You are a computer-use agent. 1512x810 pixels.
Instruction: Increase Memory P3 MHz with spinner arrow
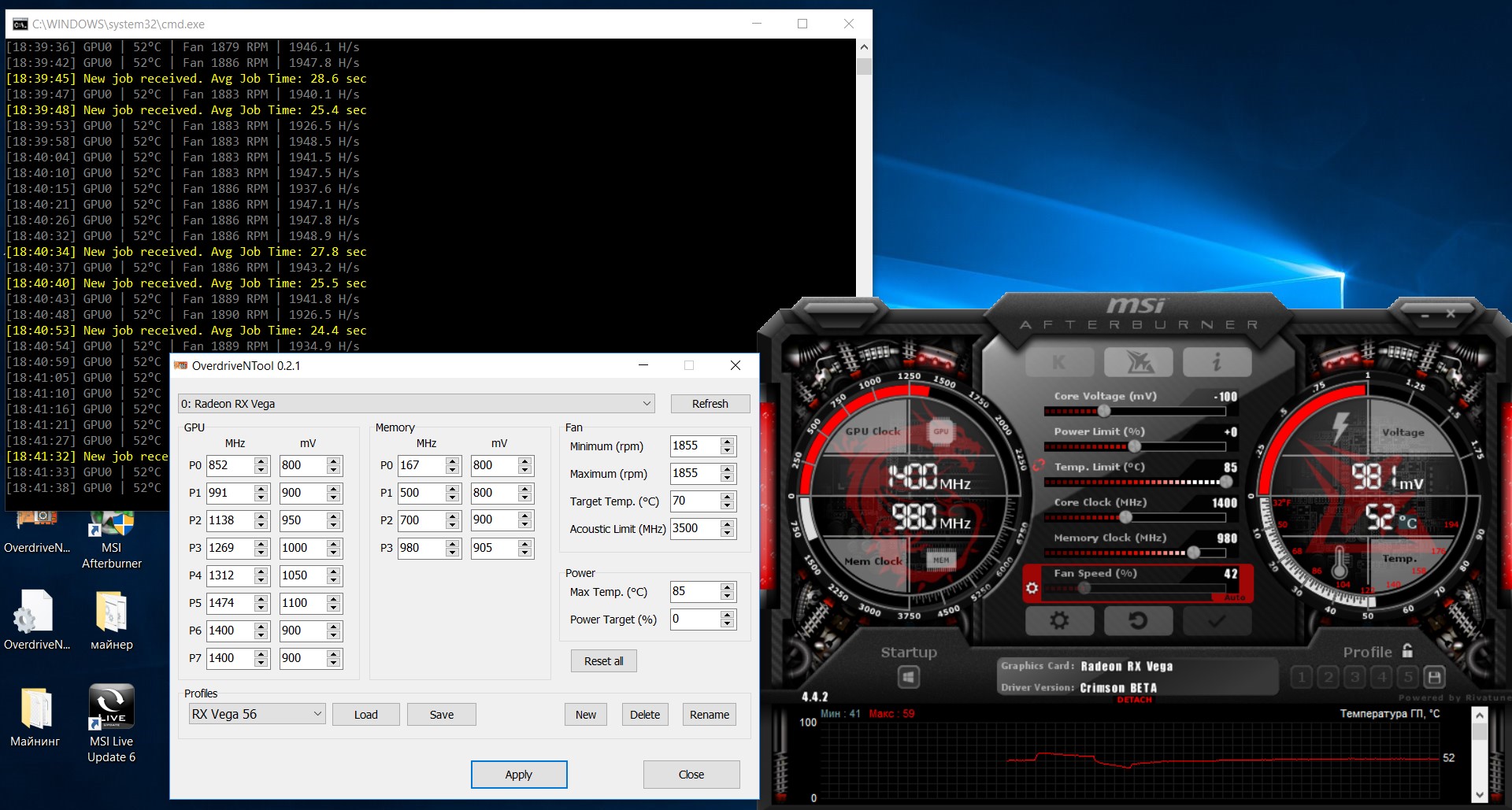pos(452,543)
